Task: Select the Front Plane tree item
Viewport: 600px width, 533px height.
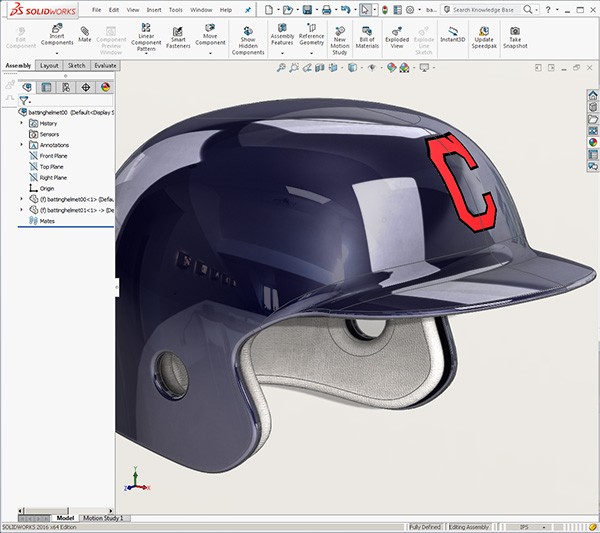Action: [48, 156]
